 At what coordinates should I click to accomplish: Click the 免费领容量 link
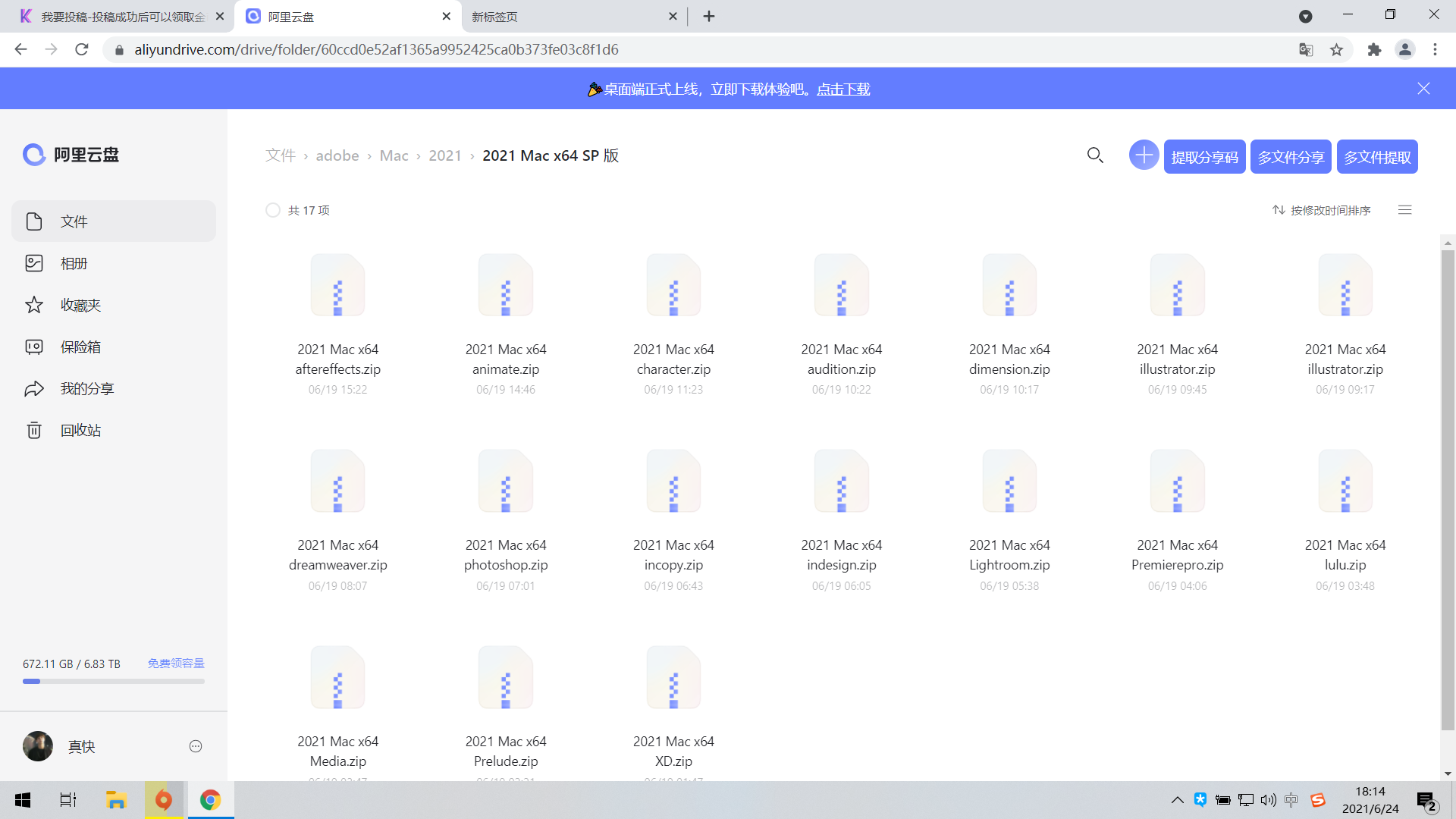pos(175,663)
